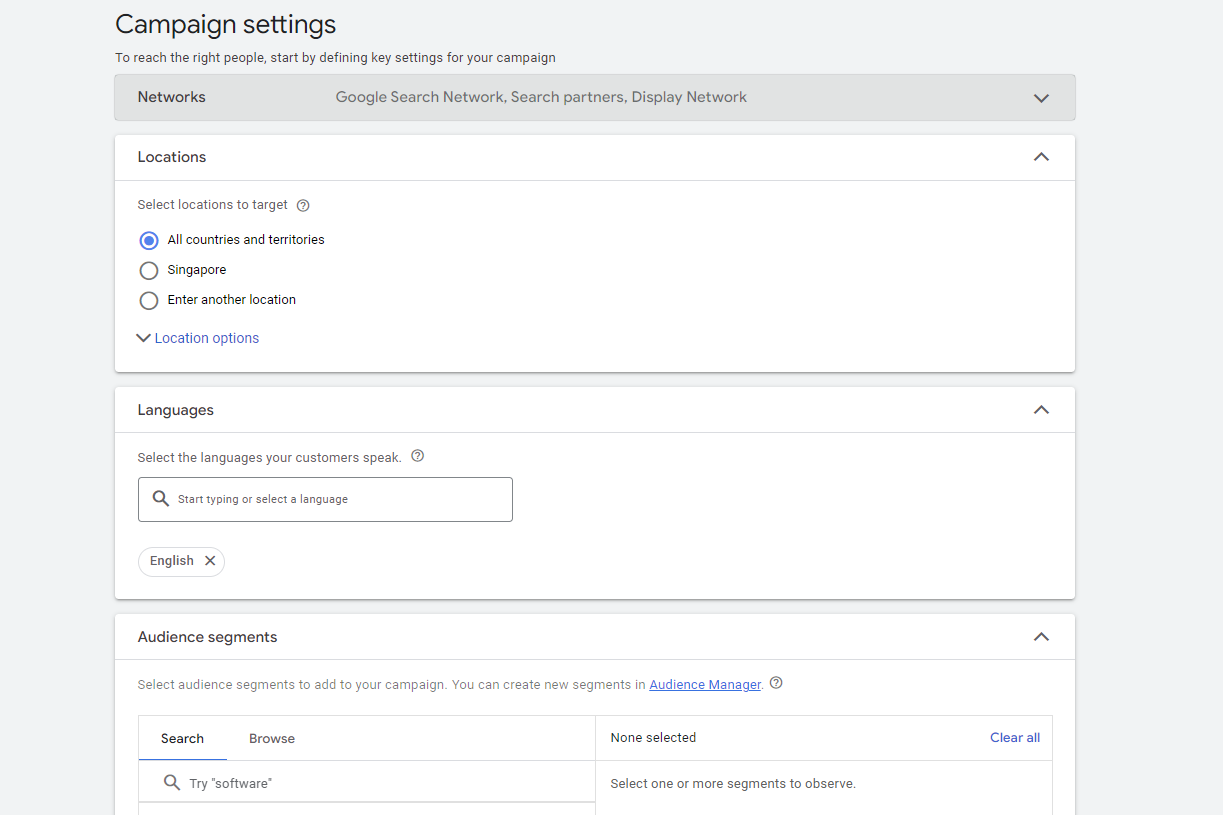This screenshot has width=1223, height=815.
Task: Select the Singapore location radio button
Action: [149, 270]
